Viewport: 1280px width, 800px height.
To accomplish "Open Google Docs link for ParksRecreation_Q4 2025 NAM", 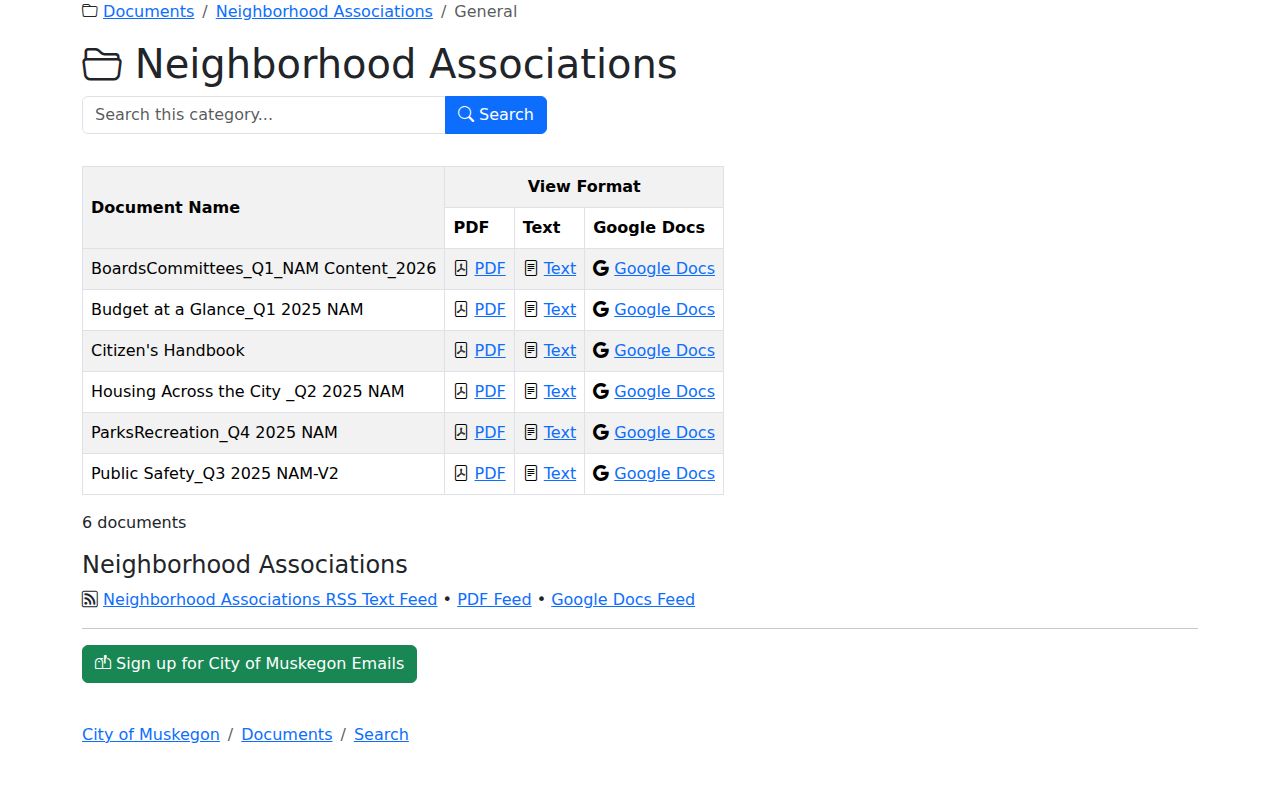I will point(664,432).
